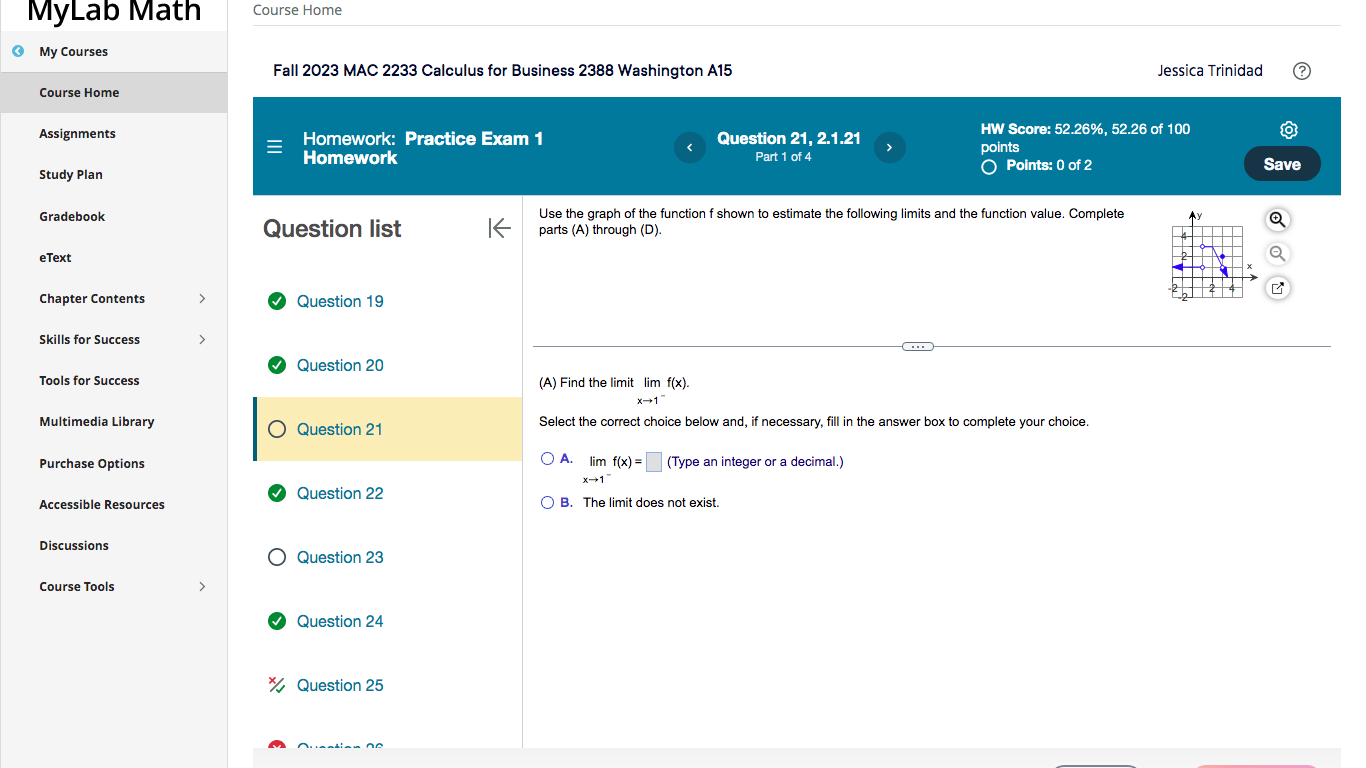Click the back arrow beside My Courses
This screenshot has width=1366, height=768.
pyautogui.click(x=17, y=51)
